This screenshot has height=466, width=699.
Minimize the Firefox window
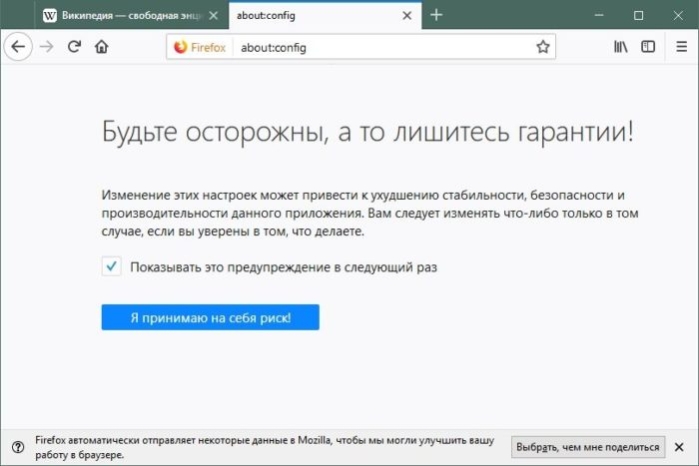[x=599, y=16]
